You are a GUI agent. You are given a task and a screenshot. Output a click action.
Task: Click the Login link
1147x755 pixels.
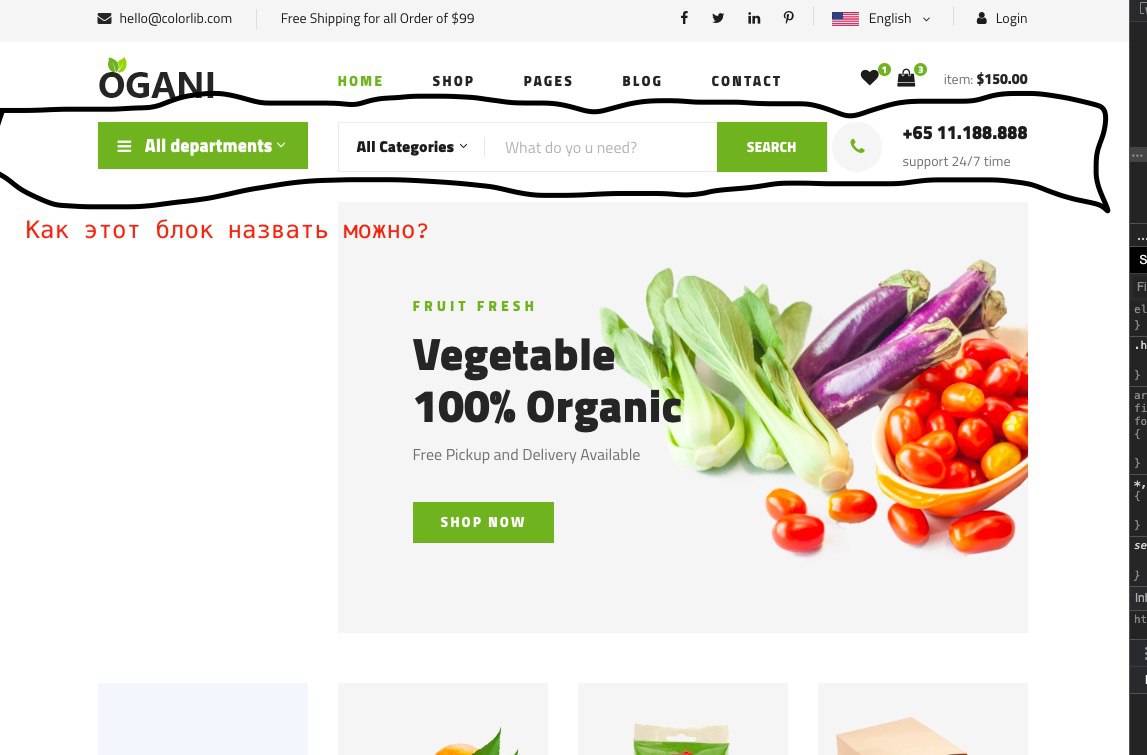tap(1002, 18)
